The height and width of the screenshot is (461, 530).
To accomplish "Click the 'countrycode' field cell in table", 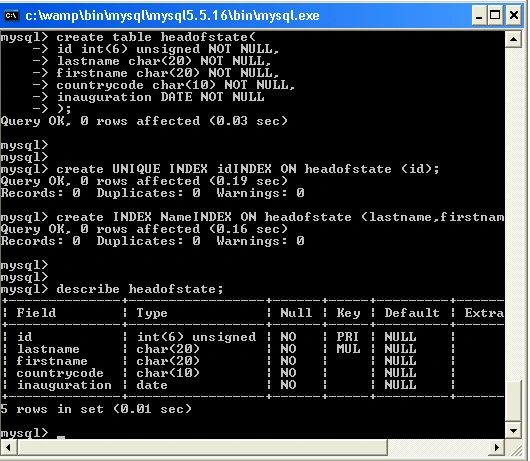I will tap(60, 373).
